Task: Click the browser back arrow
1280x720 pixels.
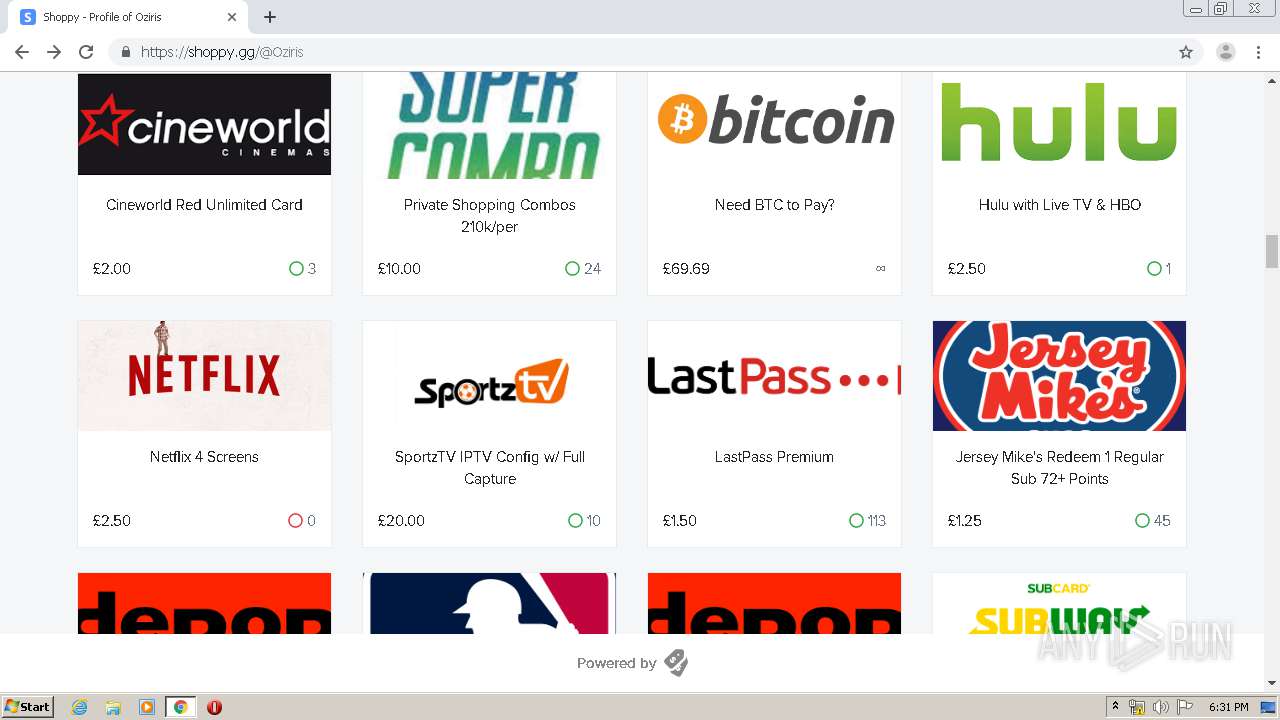Action: [x=22, y=52]
